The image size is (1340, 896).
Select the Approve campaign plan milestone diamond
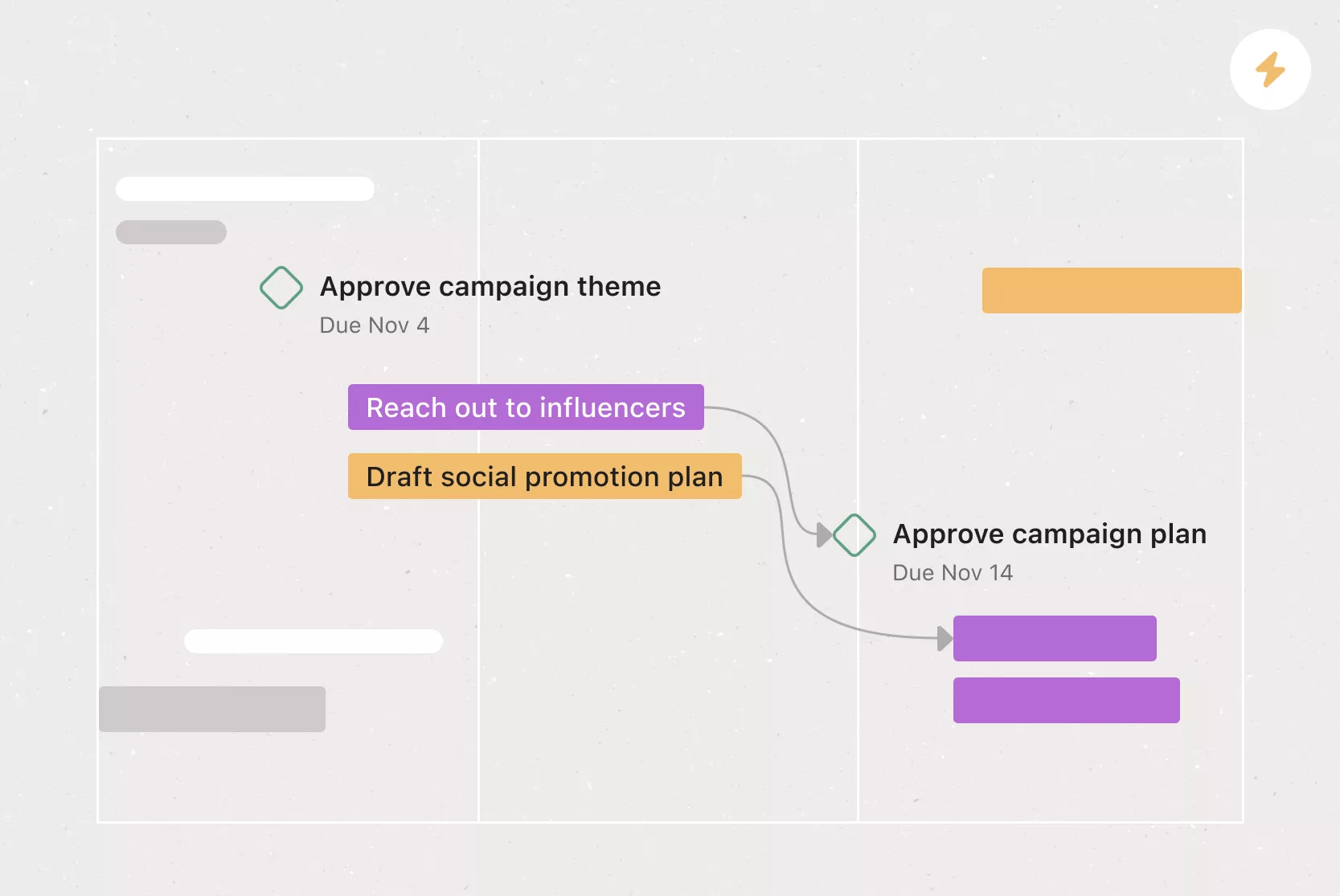coord(854,535)
